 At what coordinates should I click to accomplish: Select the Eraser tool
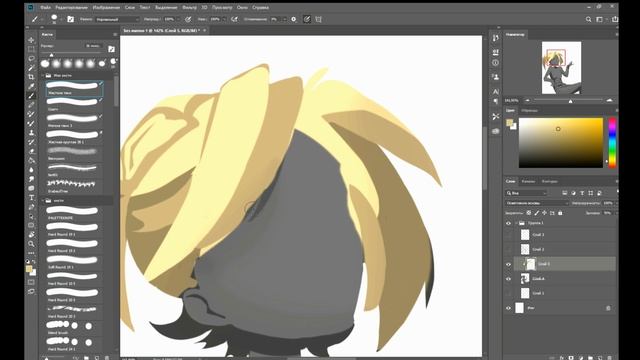point(31,151)
